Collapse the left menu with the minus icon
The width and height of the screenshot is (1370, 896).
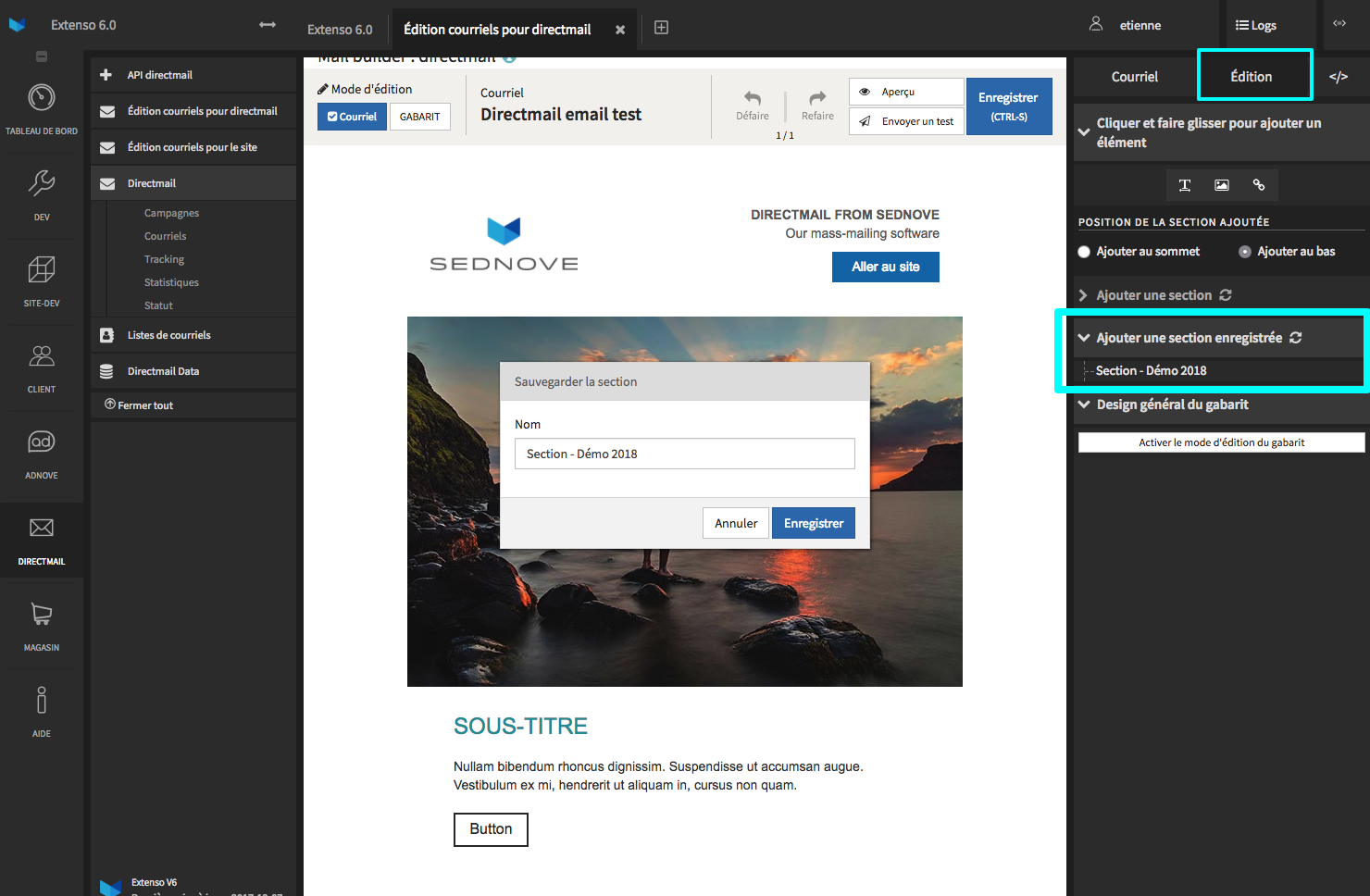42,56
